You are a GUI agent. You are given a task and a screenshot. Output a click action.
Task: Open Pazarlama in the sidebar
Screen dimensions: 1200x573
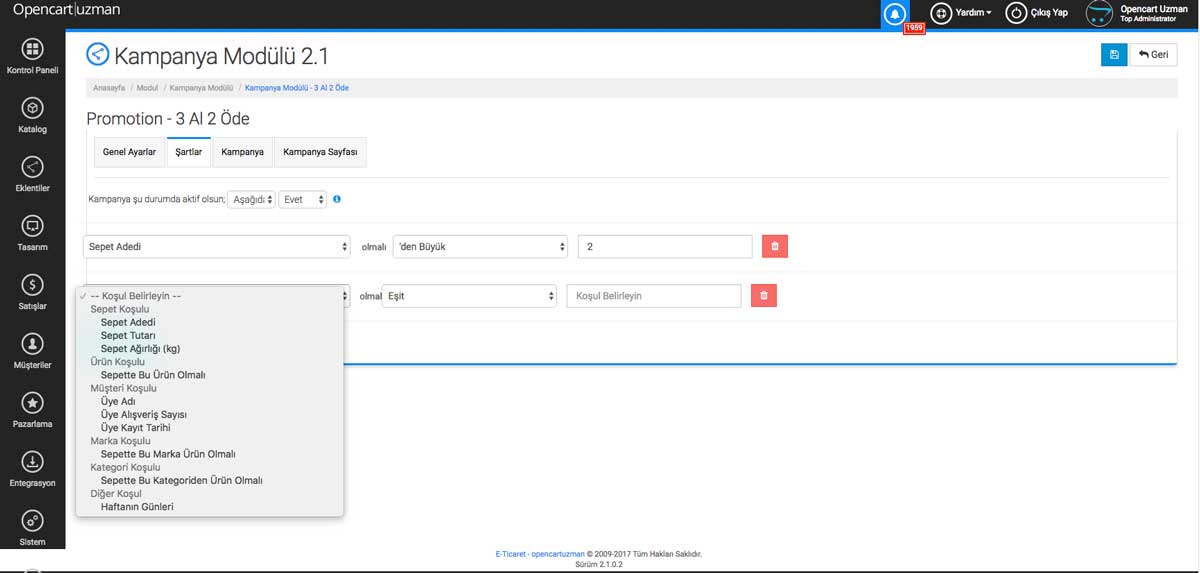point(32,409)
